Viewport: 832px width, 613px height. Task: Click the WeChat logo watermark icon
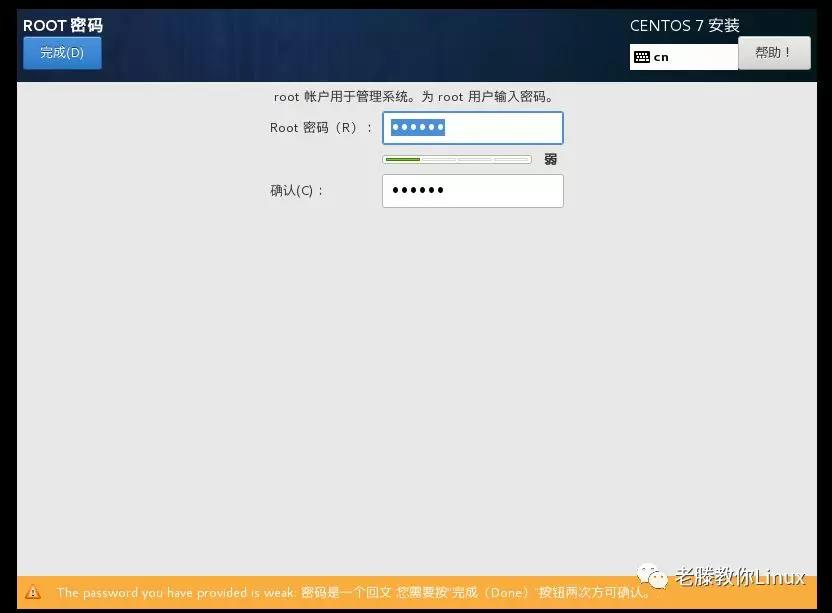coord(655,577)
